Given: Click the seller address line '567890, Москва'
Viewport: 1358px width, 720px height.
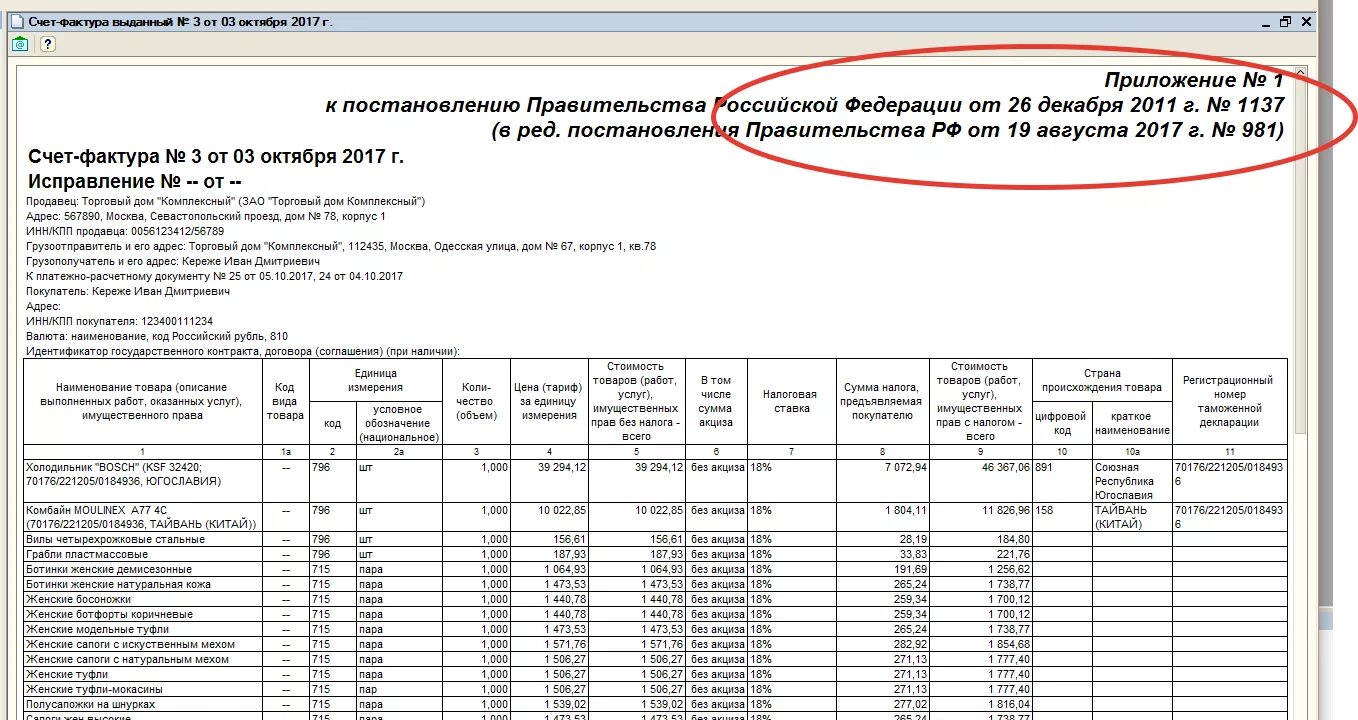Looking at the screenshot, I should click(206, 216).
